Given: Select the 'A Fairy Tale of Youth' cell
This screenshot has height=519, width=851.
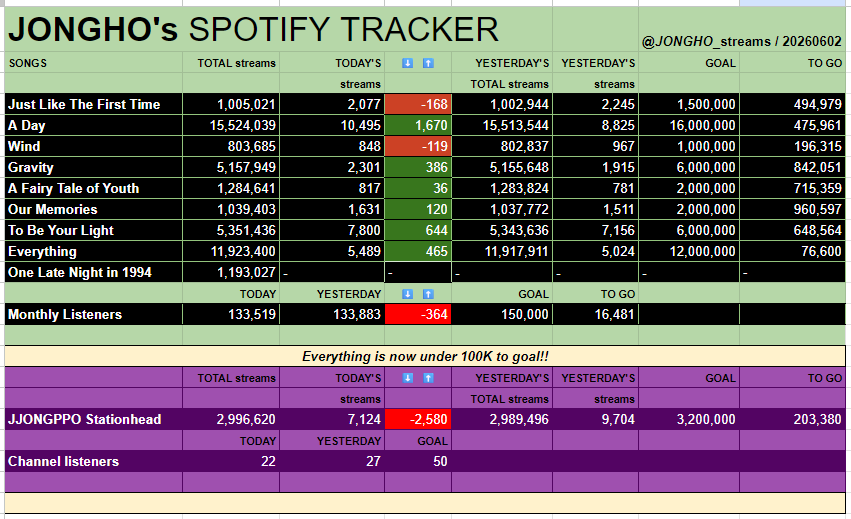Looking at the screenshot, I should click(93, 188).
